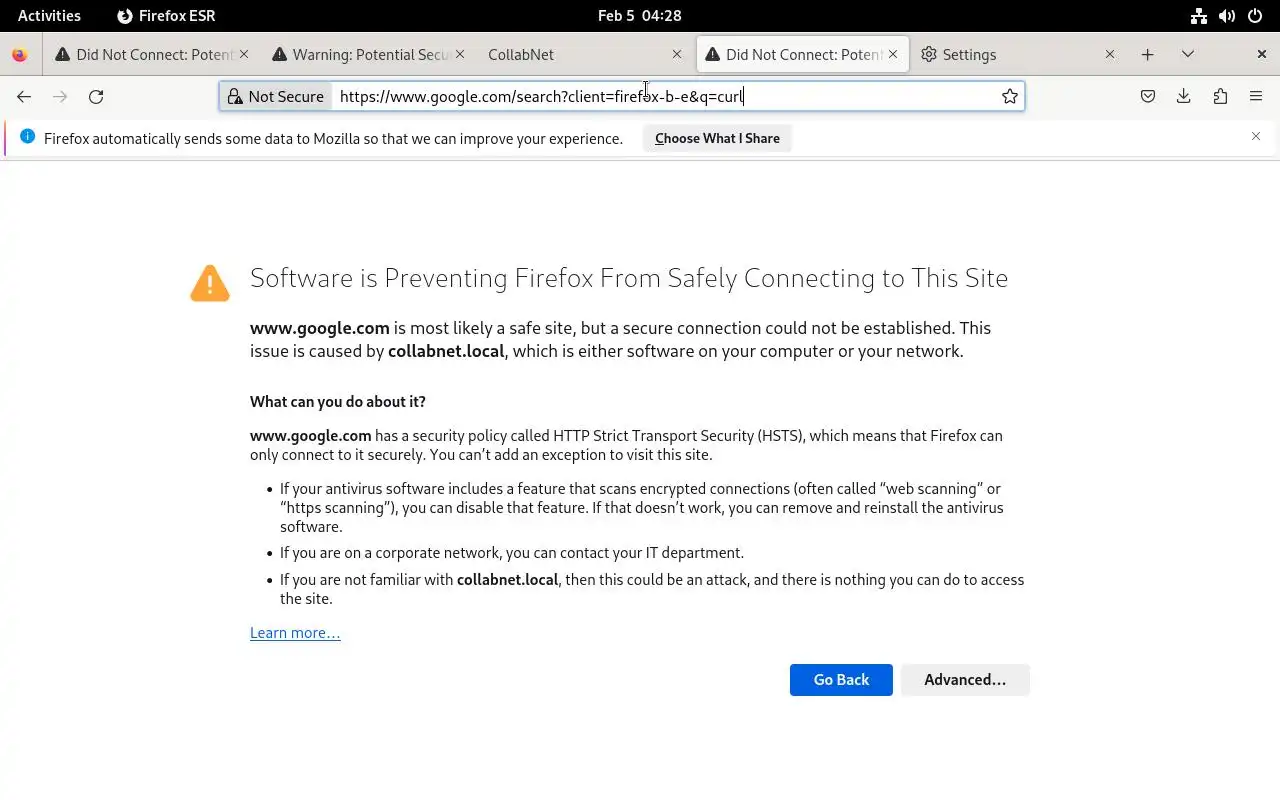
Task: Open the Learn more… link
Action: pyautogui.click(x=295, y=633)
